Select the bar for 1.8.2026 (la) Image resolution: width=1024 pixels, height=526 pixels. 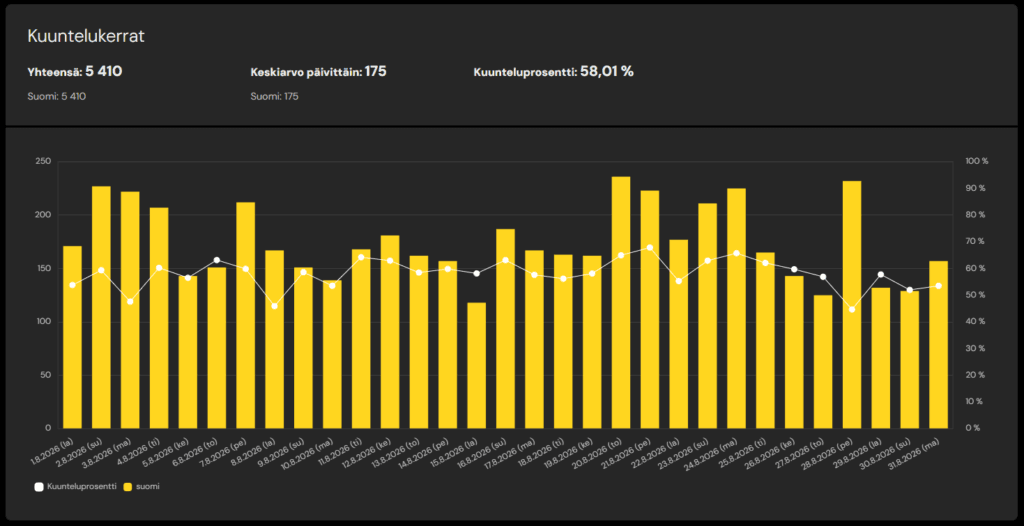click(x=72, y=337)
